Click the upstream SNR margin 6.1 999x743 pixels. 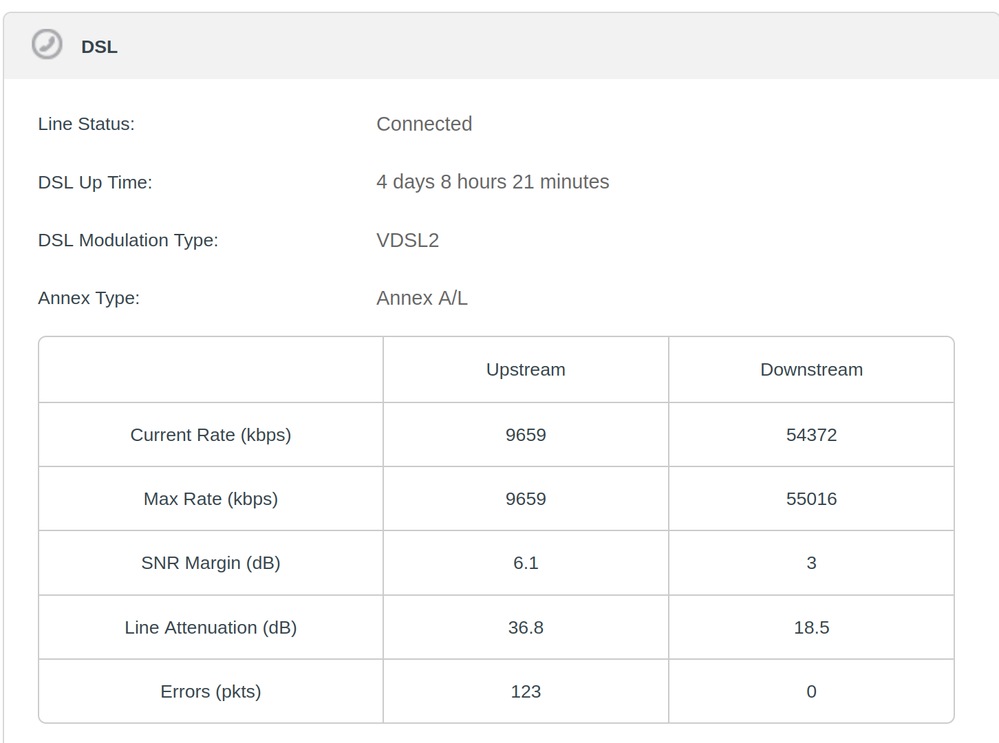pyautogui.click(x=525, y=563)
